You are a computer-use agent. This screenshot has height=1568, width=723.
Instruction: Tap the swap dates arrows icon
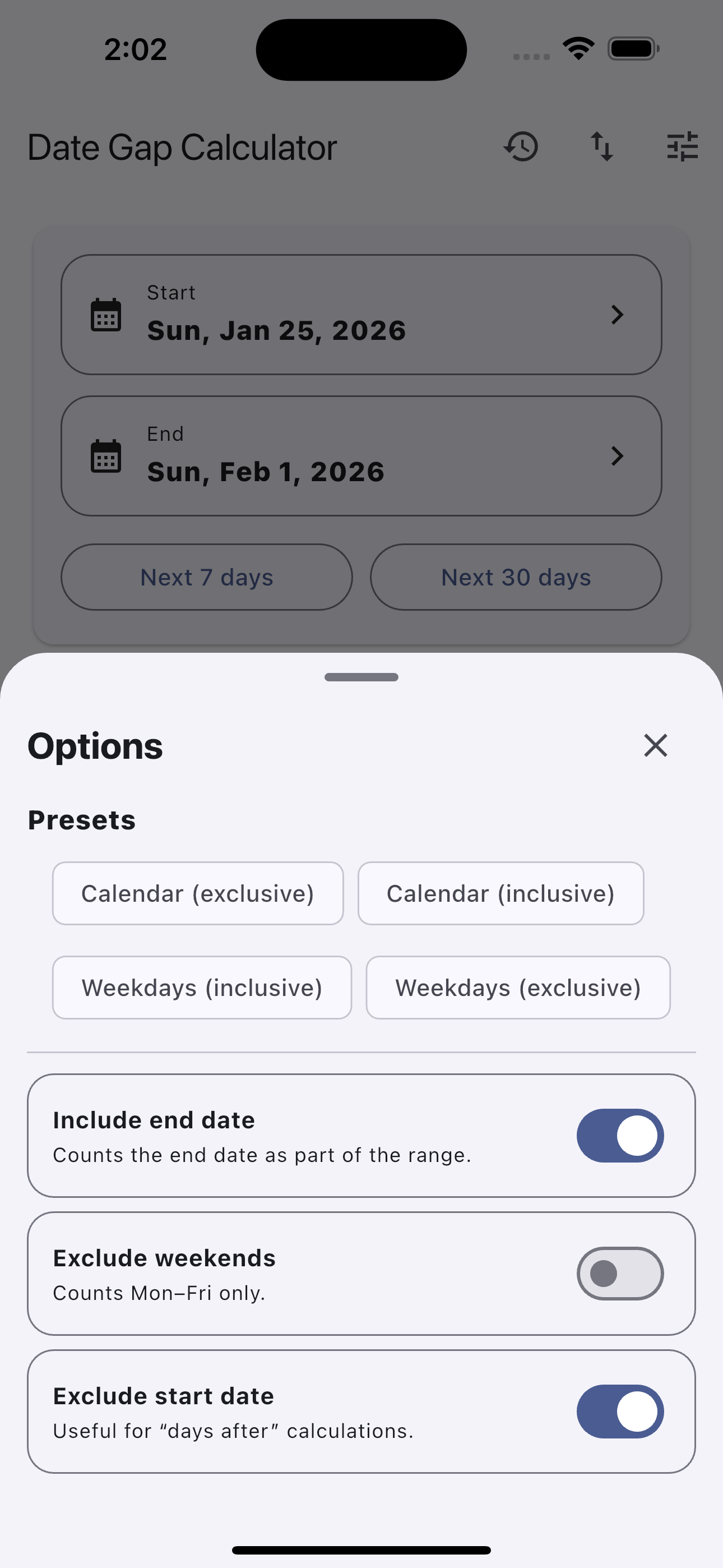[x=602, y=147]
